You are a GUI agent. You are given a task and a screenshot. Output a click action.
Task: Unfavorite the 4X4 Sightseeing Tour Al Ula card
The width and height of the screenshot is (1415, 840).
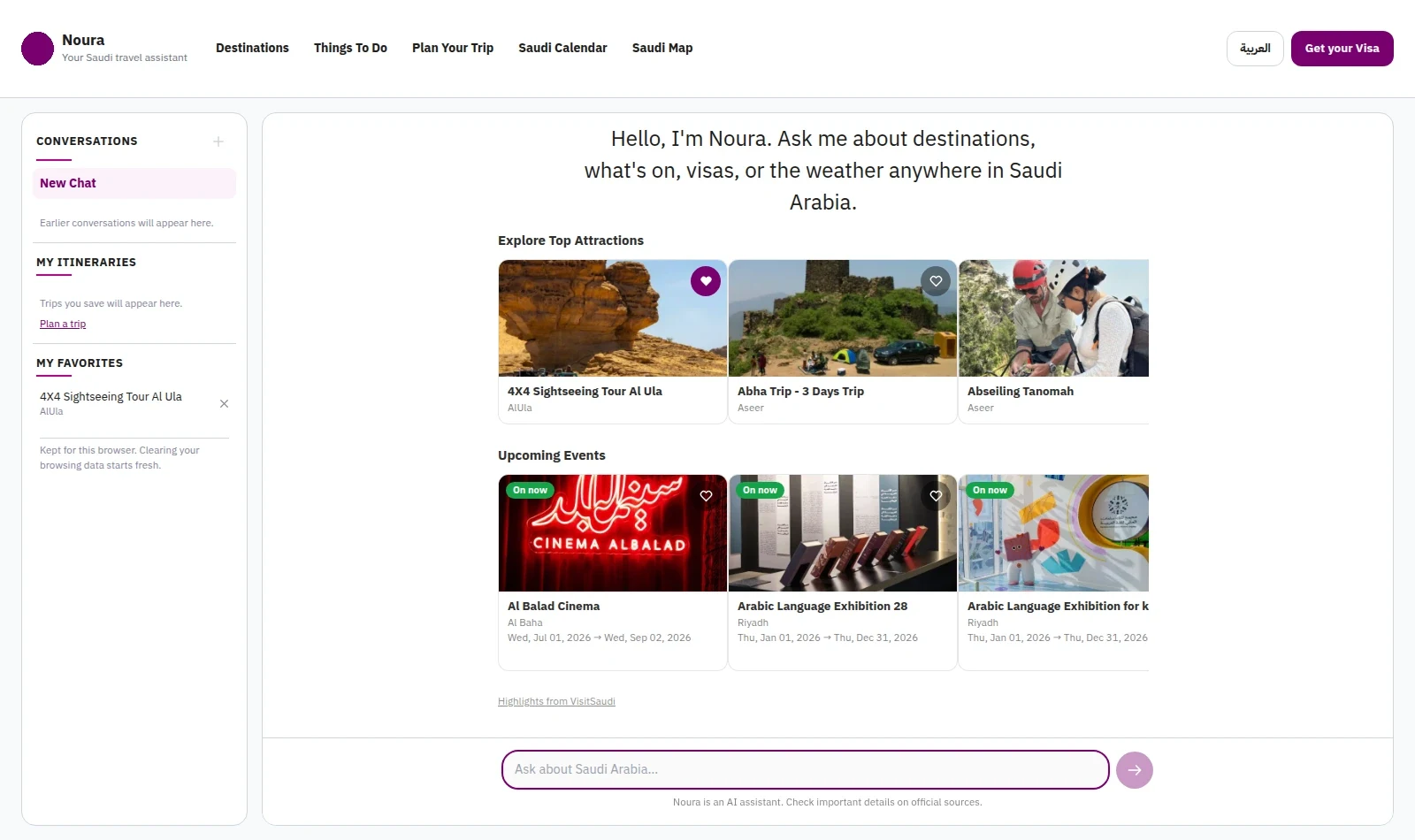(706, 281)
